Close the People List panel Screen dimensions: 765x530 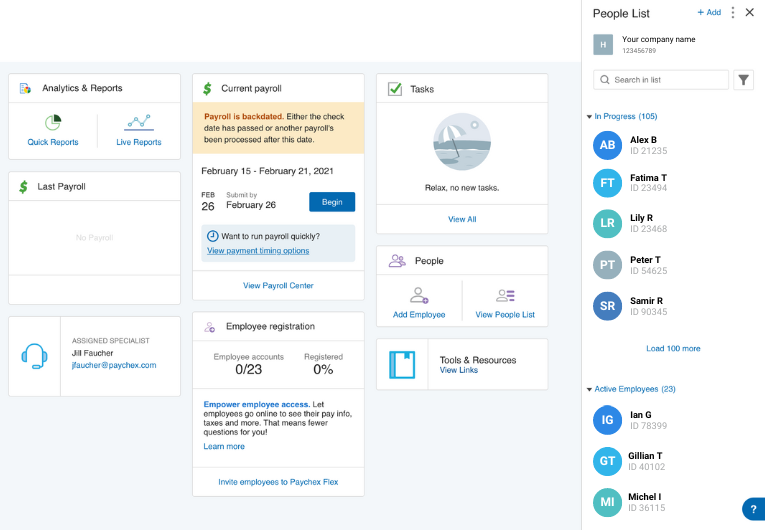750,13
